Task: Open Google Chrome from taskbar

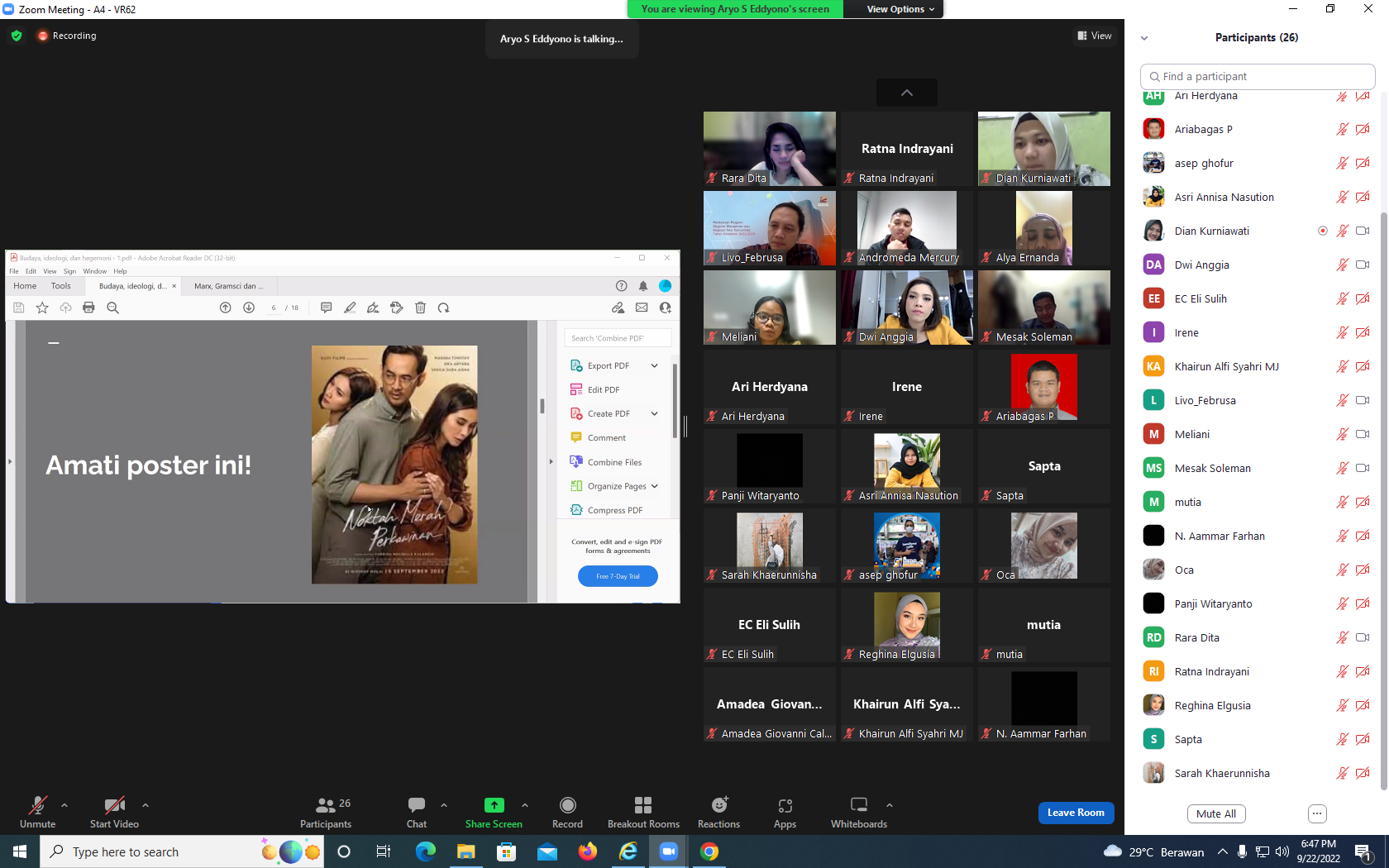Action: (x=709, y=851)
